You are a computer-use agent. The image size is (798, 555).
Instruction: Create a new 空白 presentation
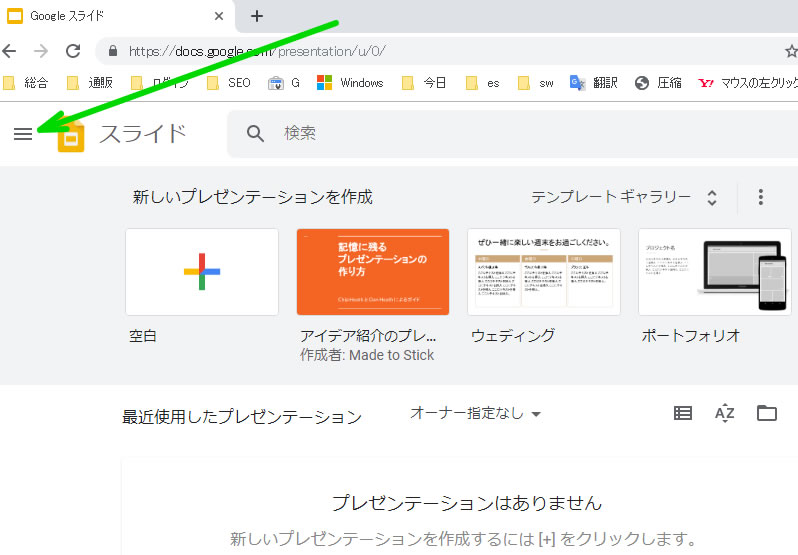click(201, 272)
